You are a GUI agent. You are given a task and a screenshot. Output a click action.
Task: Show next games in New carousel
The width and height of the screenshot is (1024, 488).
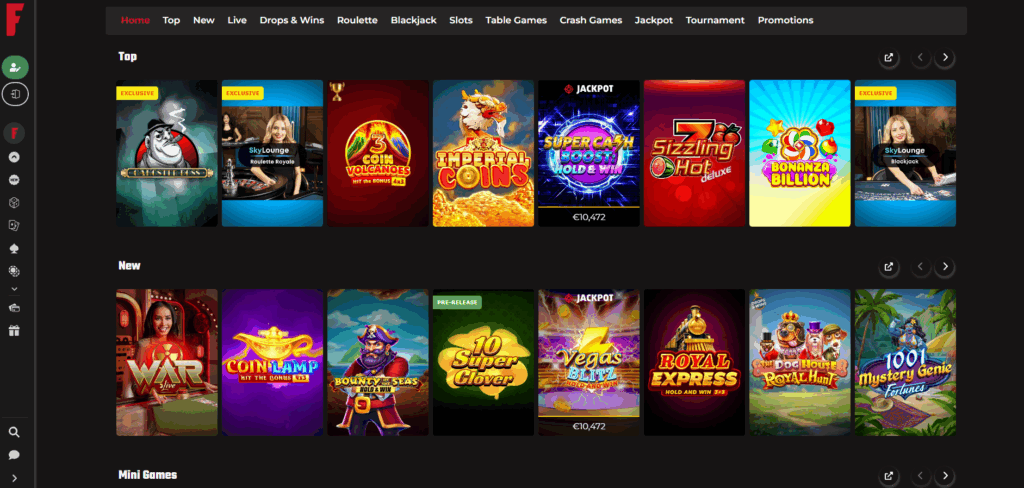945,267
